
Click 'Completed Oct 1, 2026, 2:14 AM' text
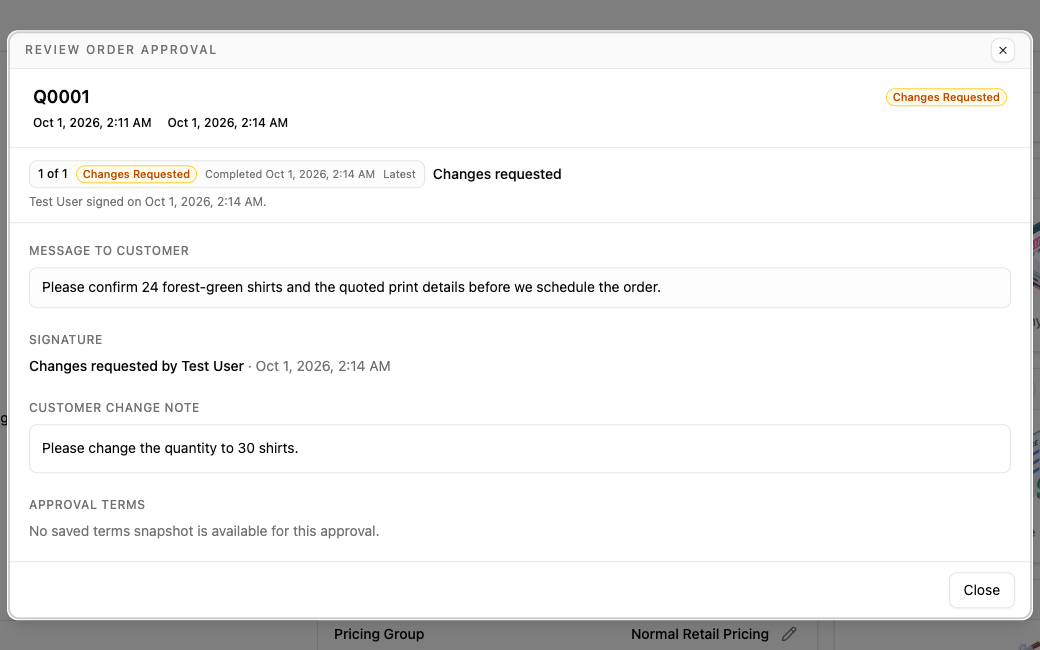tap(290, 174)
